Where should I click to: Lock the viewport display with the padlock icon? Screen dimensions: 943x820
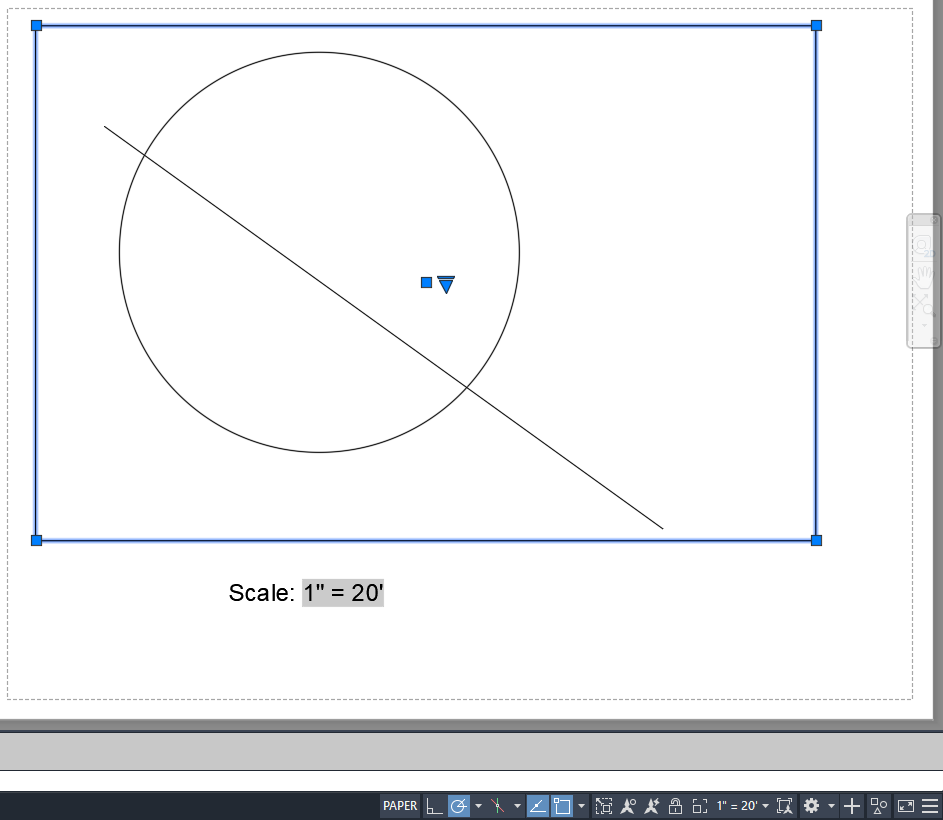point(676,806)
